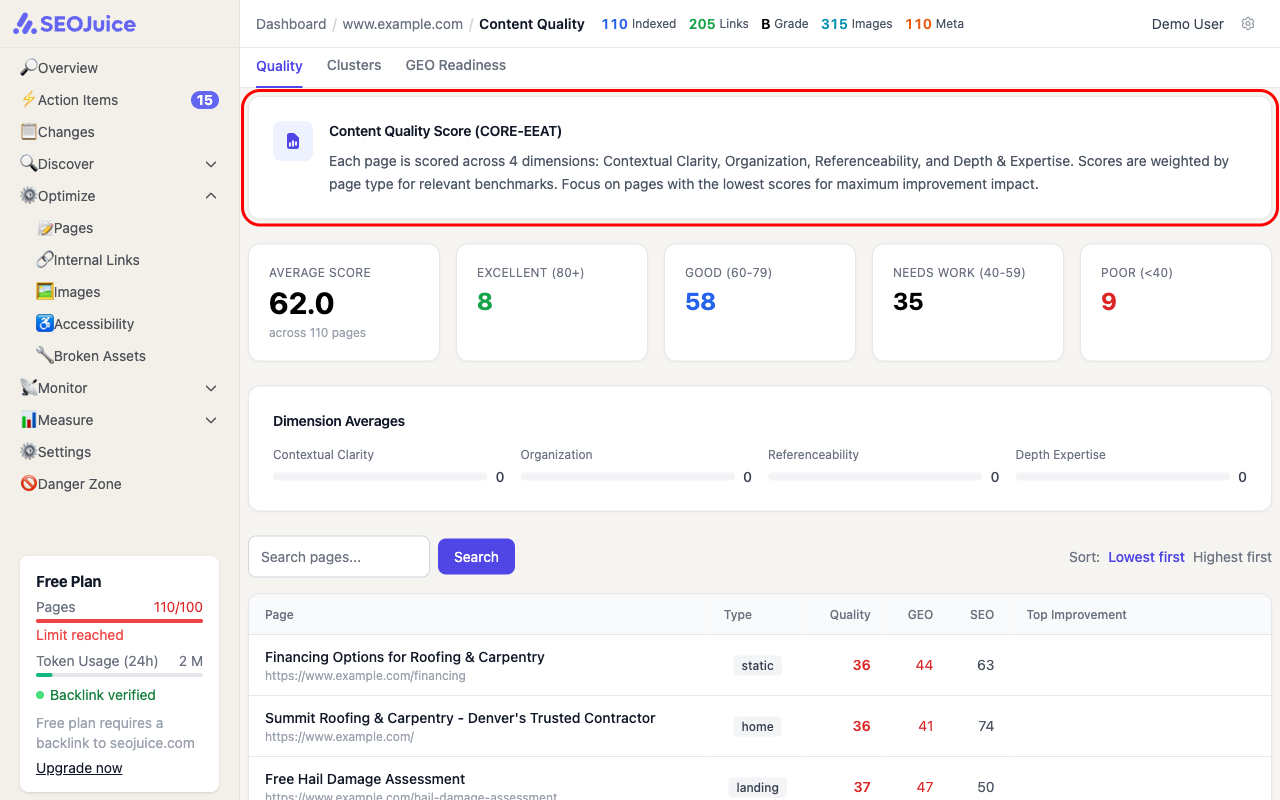Click the Organization progress bar
The image size is (1280, 800).
point(628,477)
